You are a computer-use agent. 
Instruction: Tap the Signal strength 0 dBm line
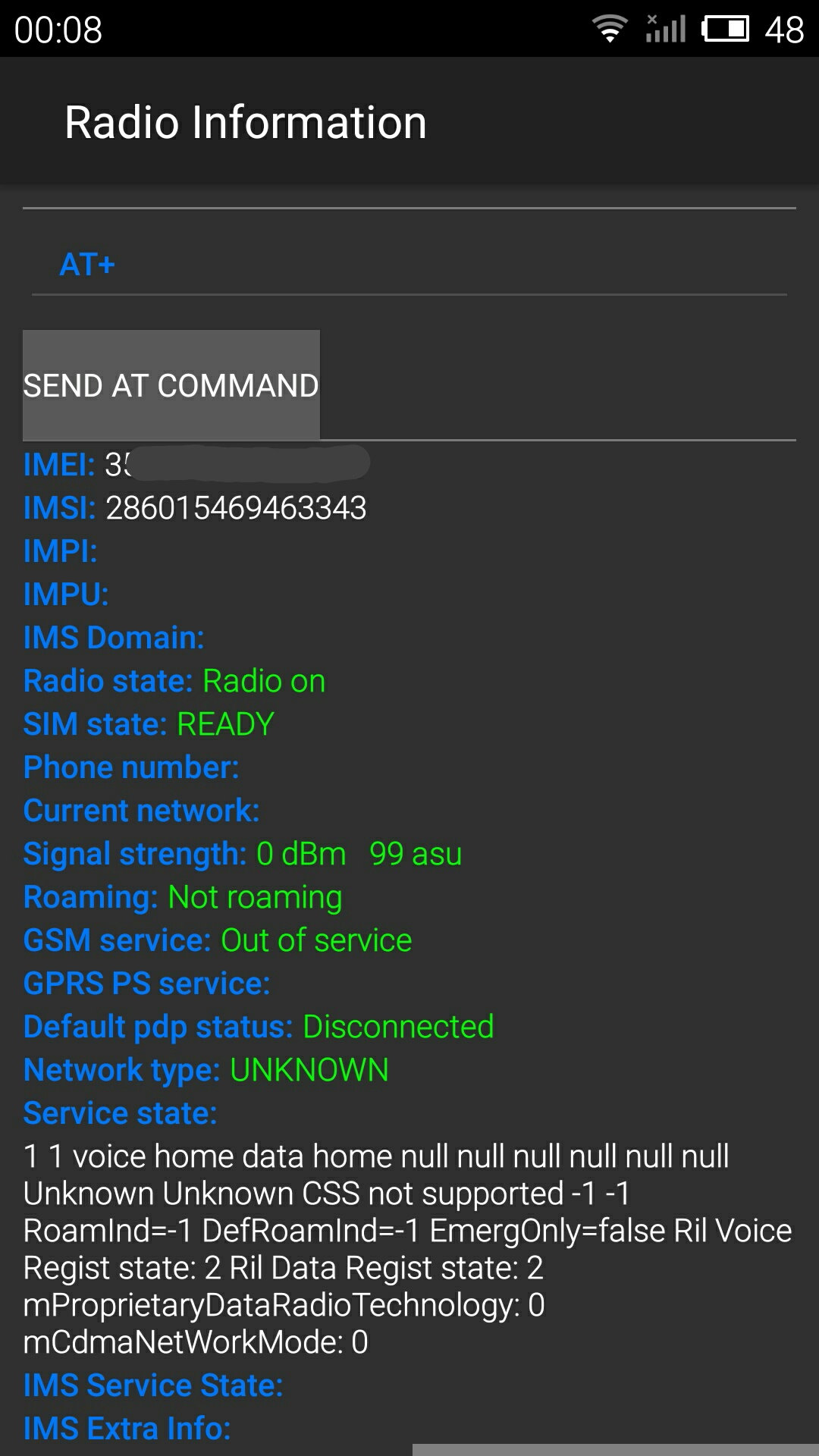coord(243,854)
